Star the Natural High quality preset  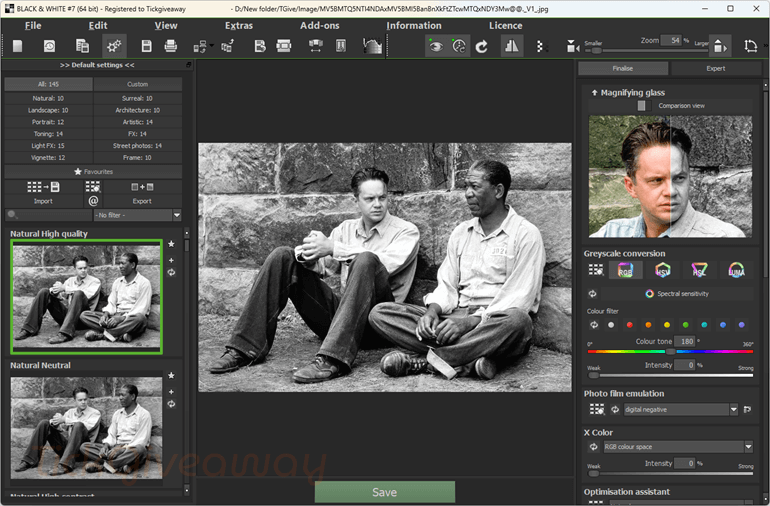pos(171,244)
